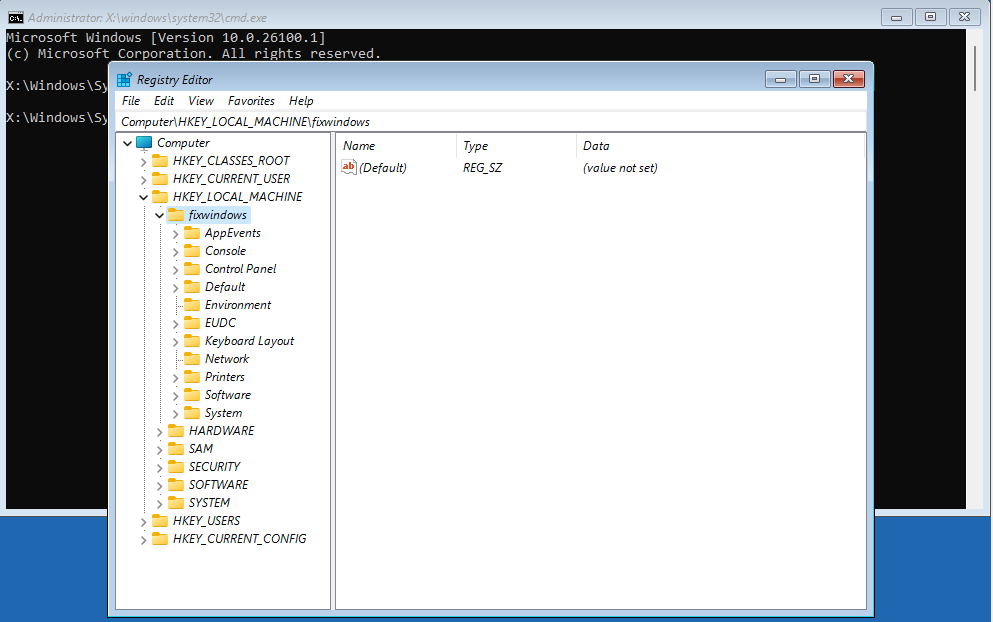Expand the HKEY_CURRENT_CONFIG arrow
This screenshot has width=993, height=622.
click(143, 540)
